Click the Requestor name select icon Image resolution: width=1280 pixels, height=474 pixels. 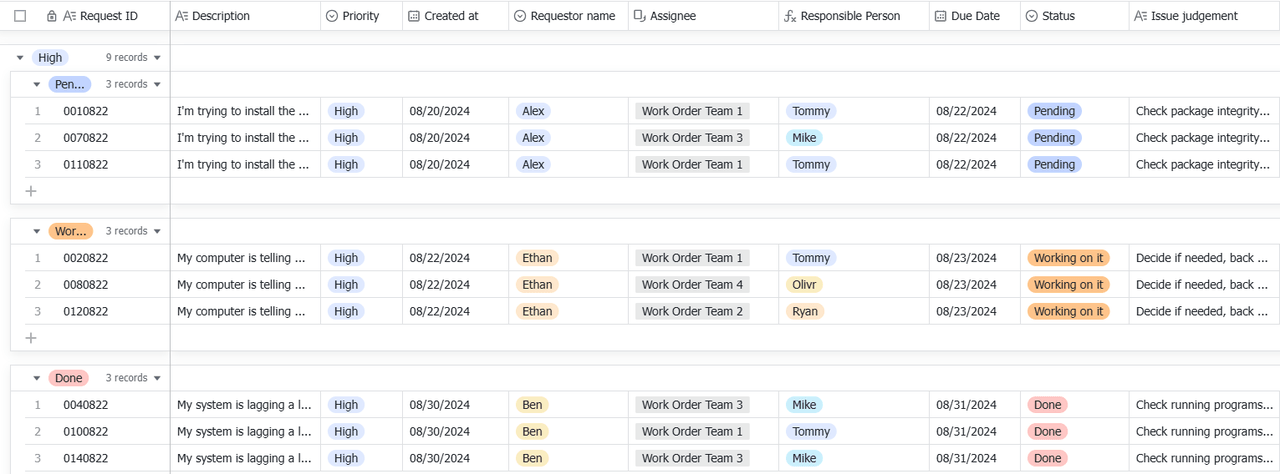(519, 16)
